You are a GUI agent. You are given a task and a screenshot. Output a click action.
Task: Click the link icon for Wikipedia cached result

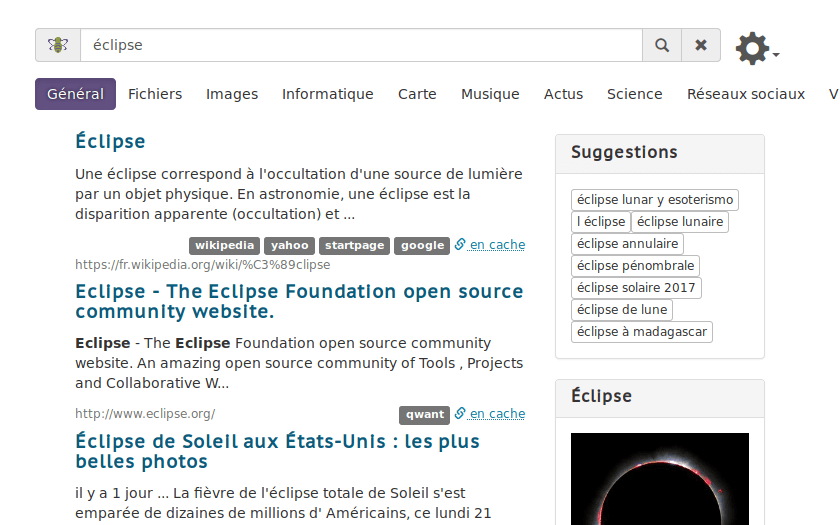(460, 244)
